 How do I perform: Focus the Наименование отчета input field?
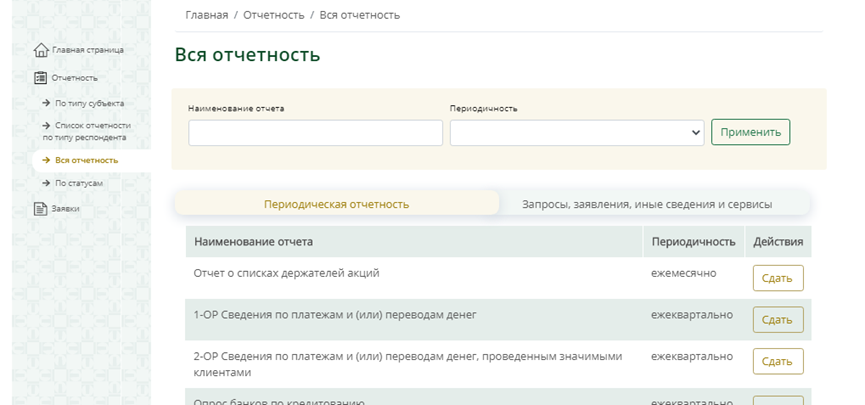click(315, 133)
